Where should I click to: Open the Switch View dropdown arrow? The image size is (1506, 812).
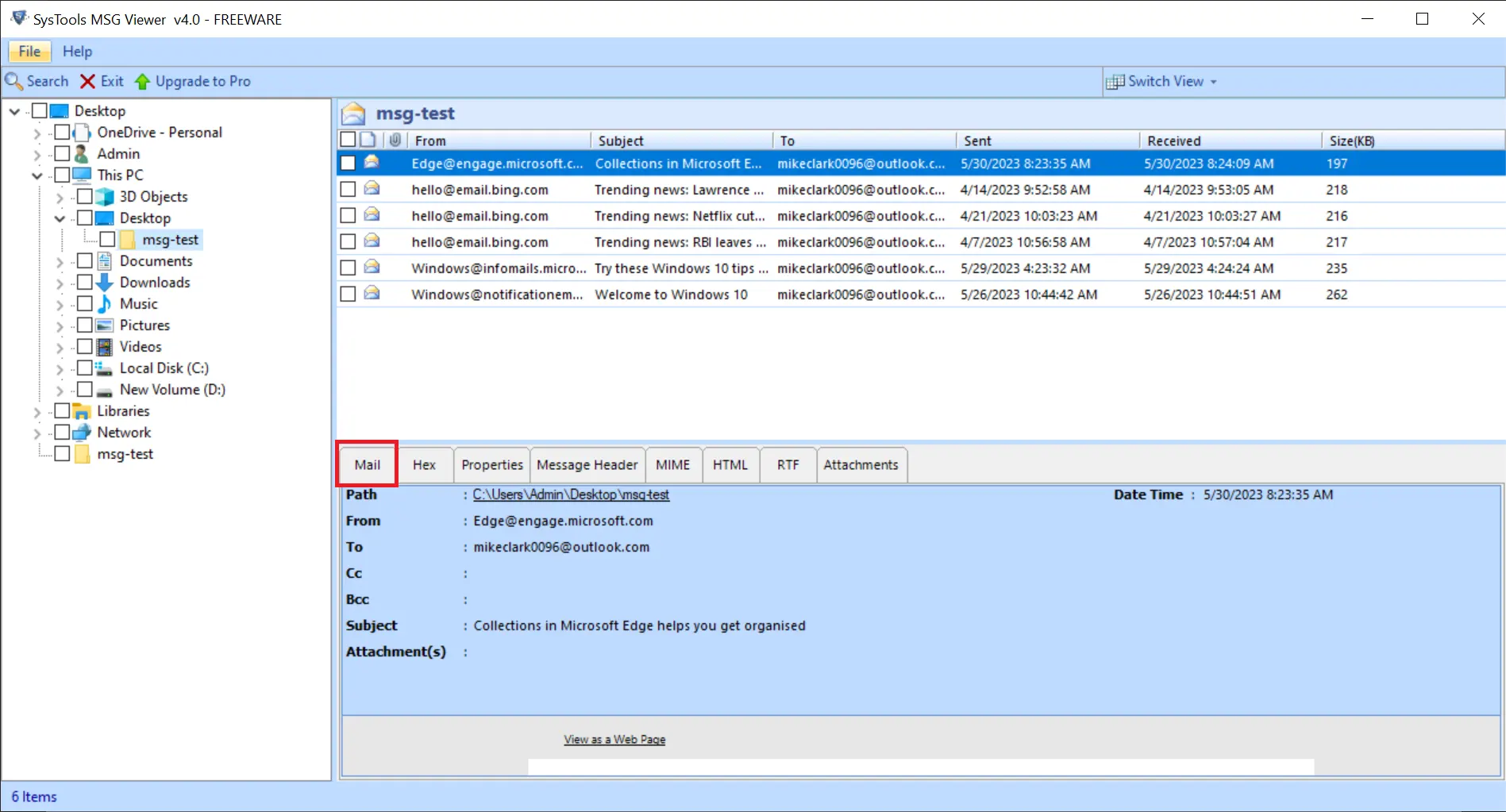pyautogui.click(x=1214, y=82)
